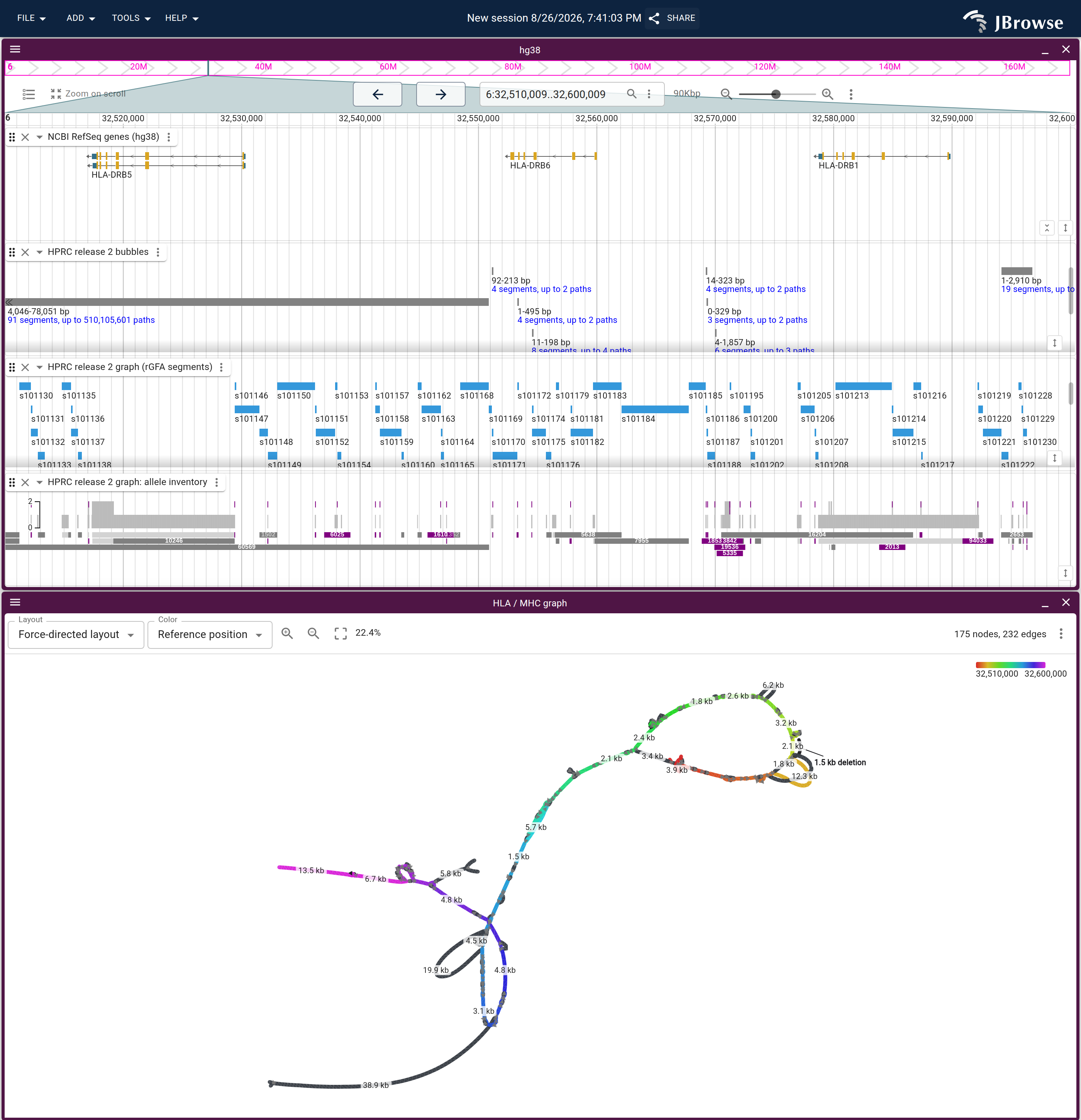Open HPRC release 2 bubbles track menu
This screenshot has height=1120, width=1081.
[158, 252]
